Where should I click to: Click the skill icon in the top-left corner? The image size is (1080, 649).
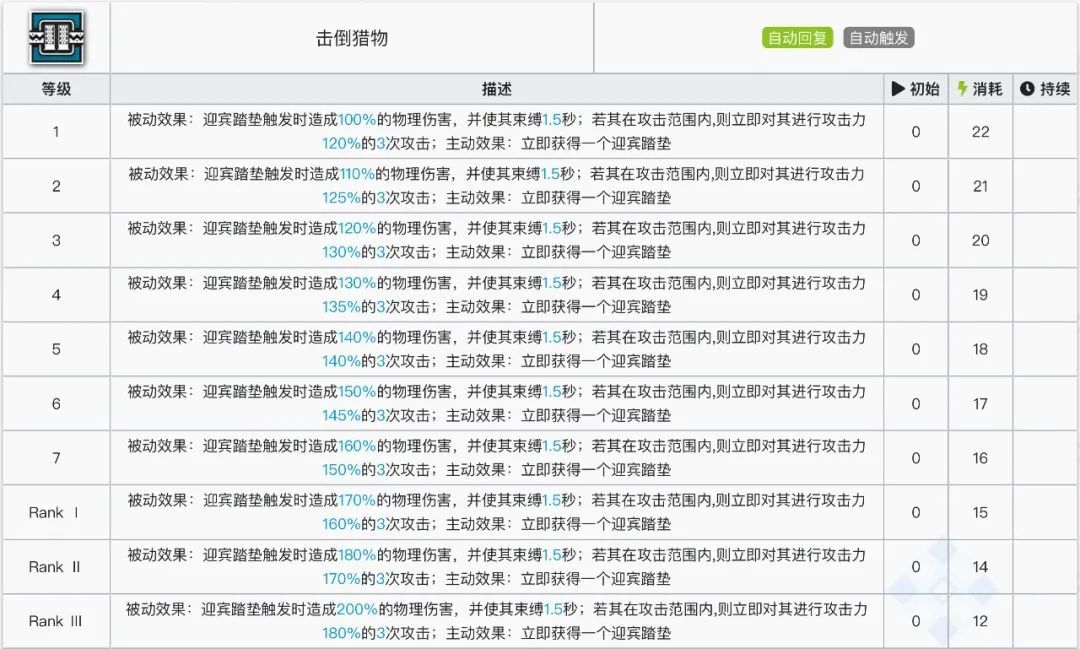pos(56,38)
